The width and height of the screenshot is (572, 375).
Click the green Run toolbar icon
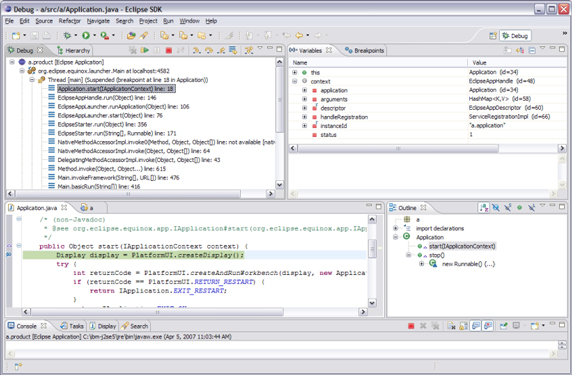[86, 35]
